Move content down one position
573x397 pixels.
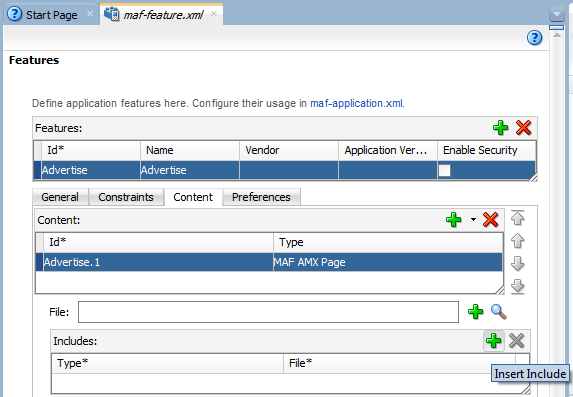pyautogui.click(x=517, y=264)
